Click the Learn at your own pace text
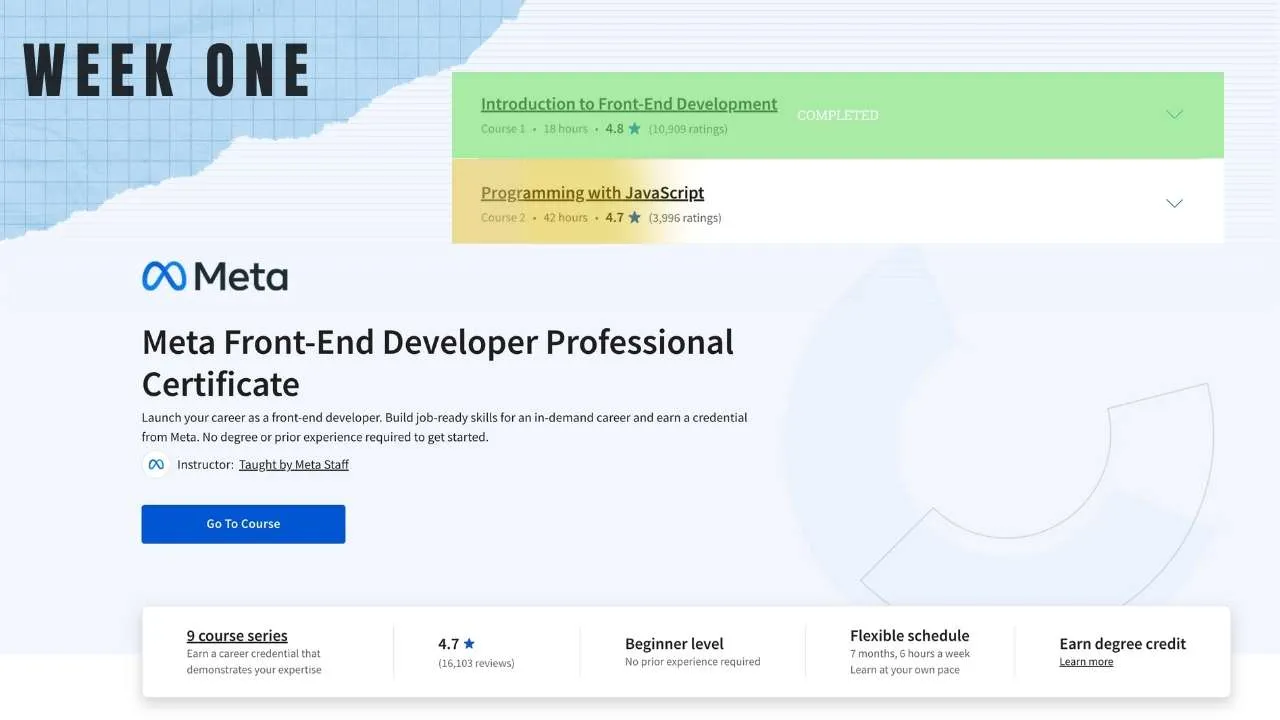The width and height of the screenshot is (1280, 720). tap(905, 670)
